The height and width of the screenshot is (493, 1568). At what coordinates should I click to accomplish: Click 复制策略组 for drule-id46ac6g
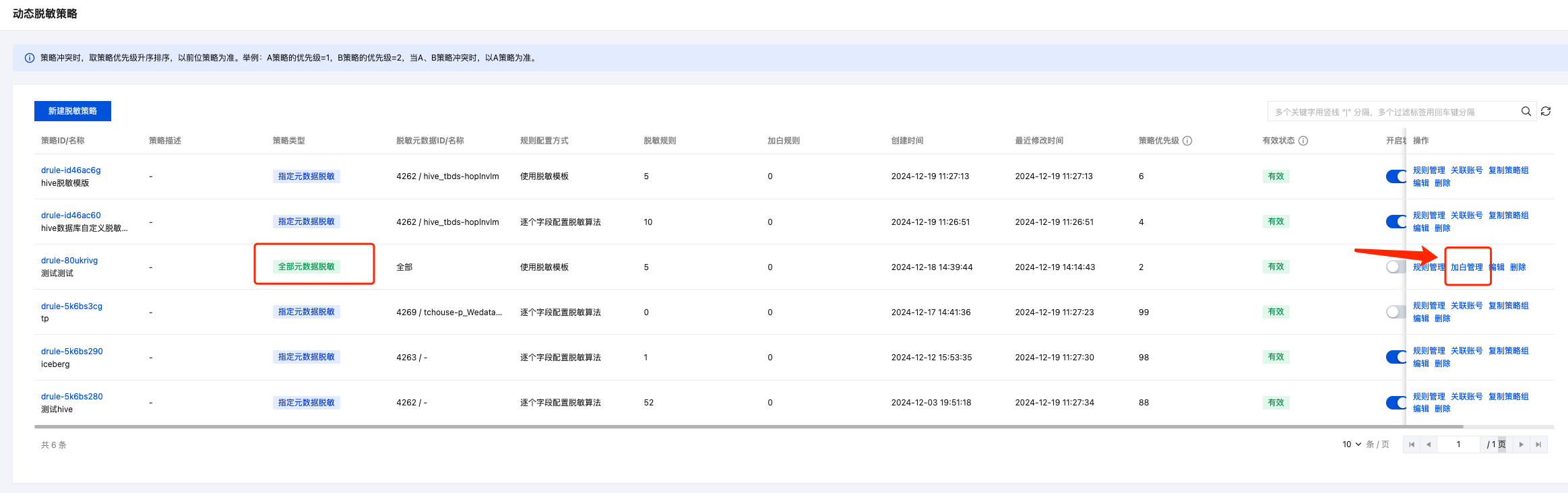coord(1509,170)
